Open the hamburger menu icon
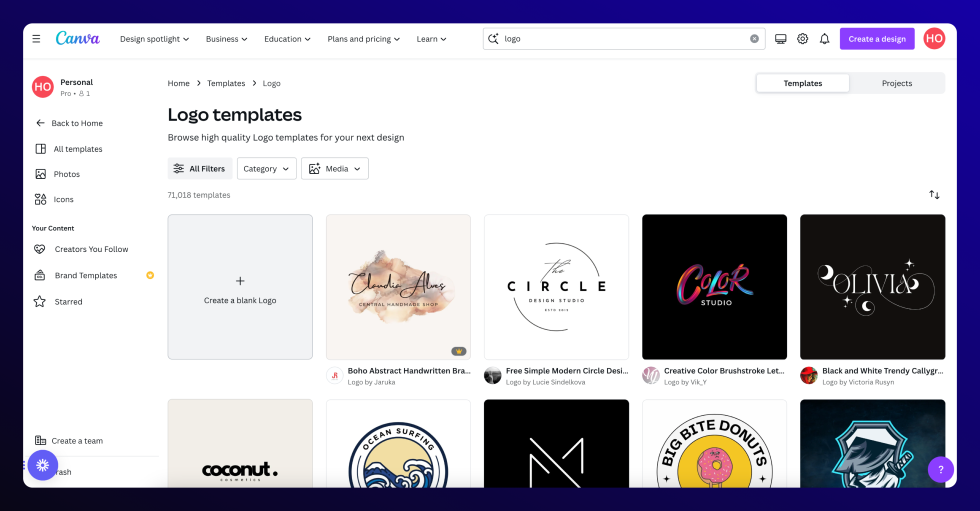This screenshot has height=511, width=980. point(36,39)
